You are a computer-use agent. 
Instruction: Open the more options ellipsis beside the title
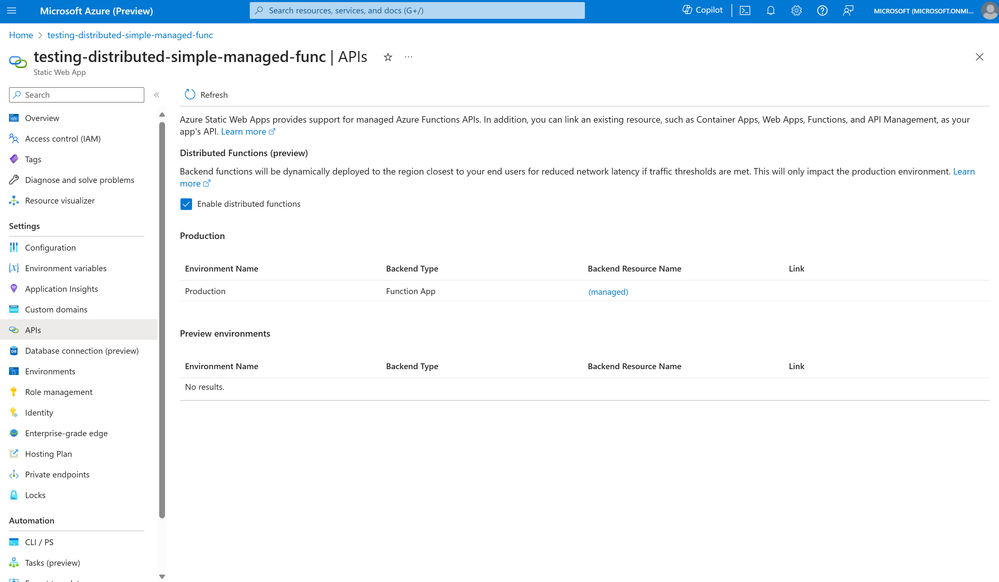pyautogui.click(x=408, y=57)
